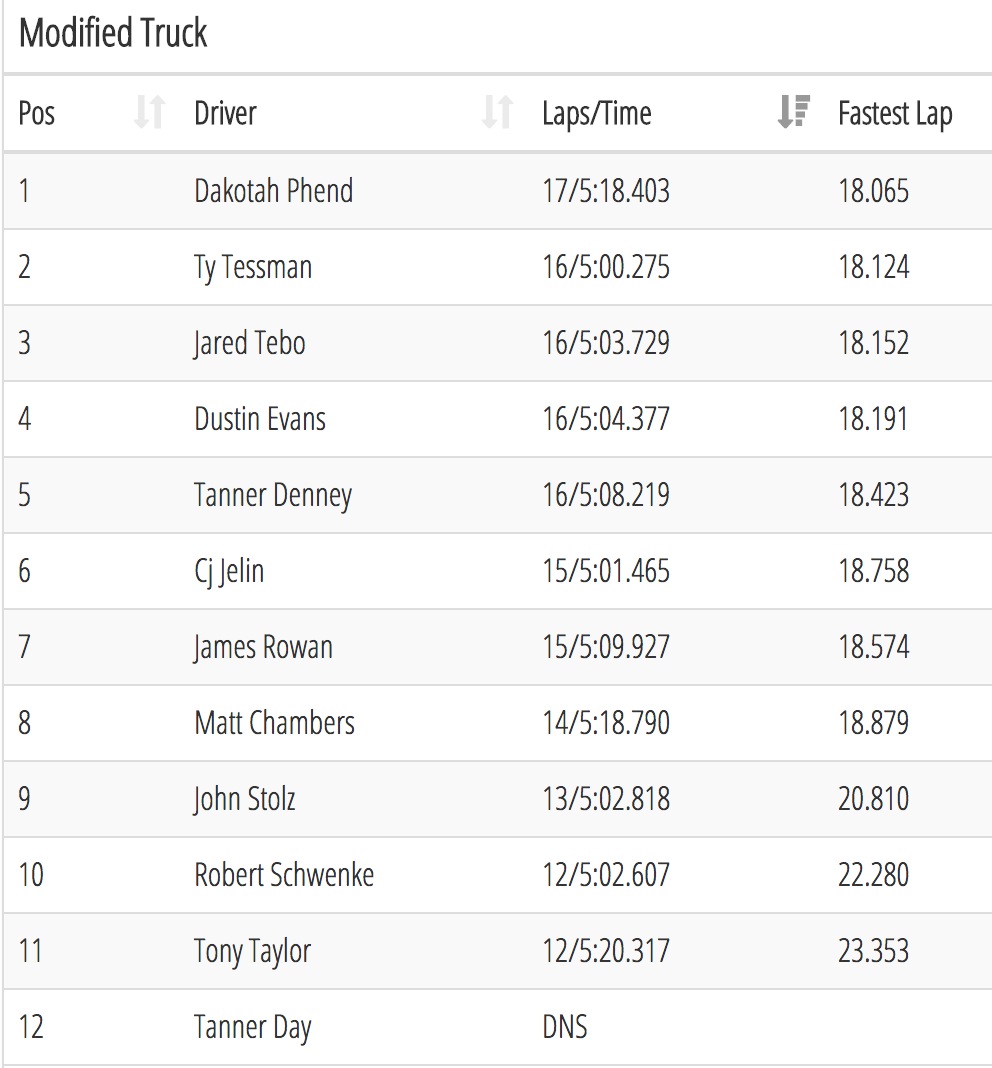Image resolution: width=992 pixels, height=1068 pixels.
Task: Select the DNS status for Tanner Day
Action: pos(564,1026)
